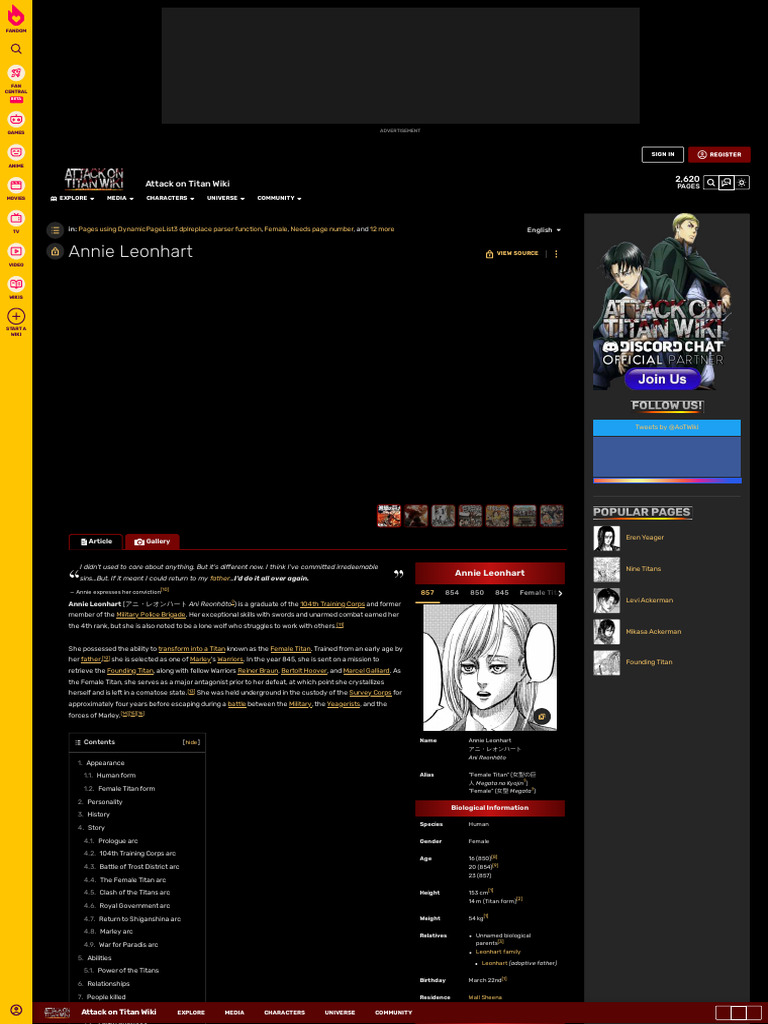Select the Female Titan infobox tab
Screen dimensions: 768x1024
click(x=537, y=593)
